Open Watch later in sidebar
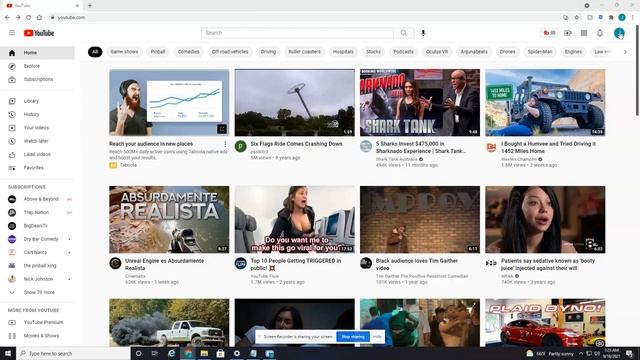The height and width of the screenshot is (360, 640). (37, 141)
